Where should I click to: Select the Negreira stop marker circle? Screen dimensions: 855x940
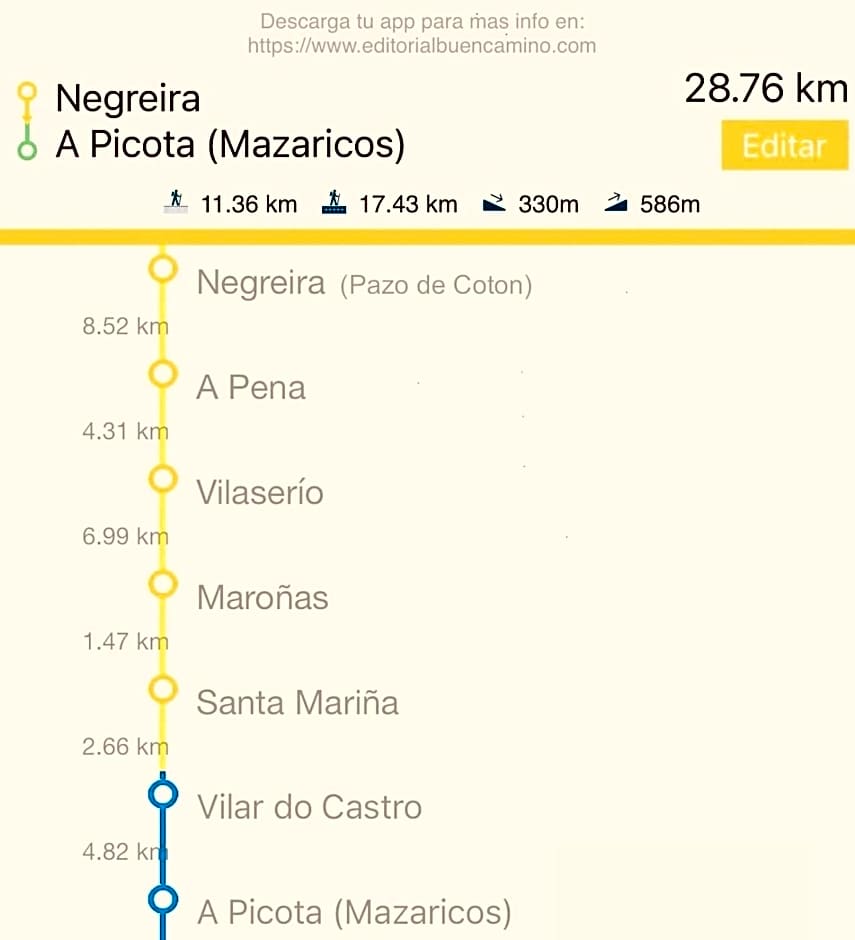point(162,269)
